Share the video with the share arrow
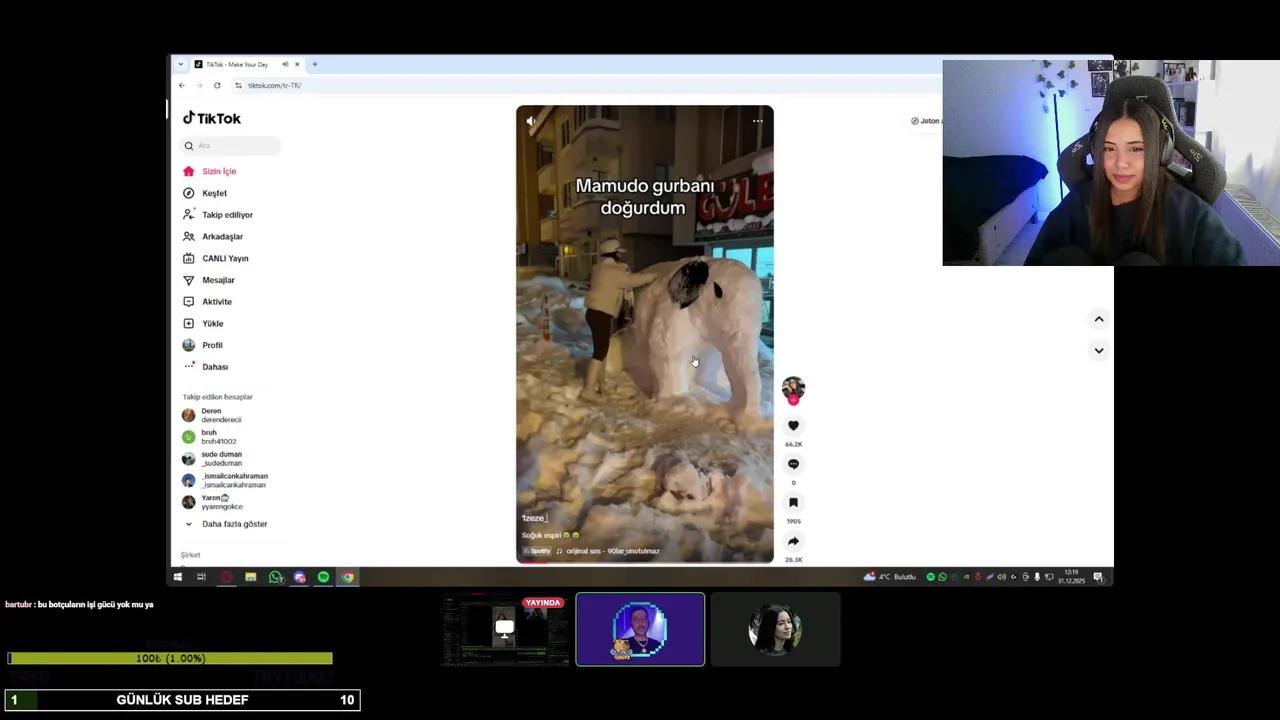Viewport: 1280px width, 720px height. point(793,541)
